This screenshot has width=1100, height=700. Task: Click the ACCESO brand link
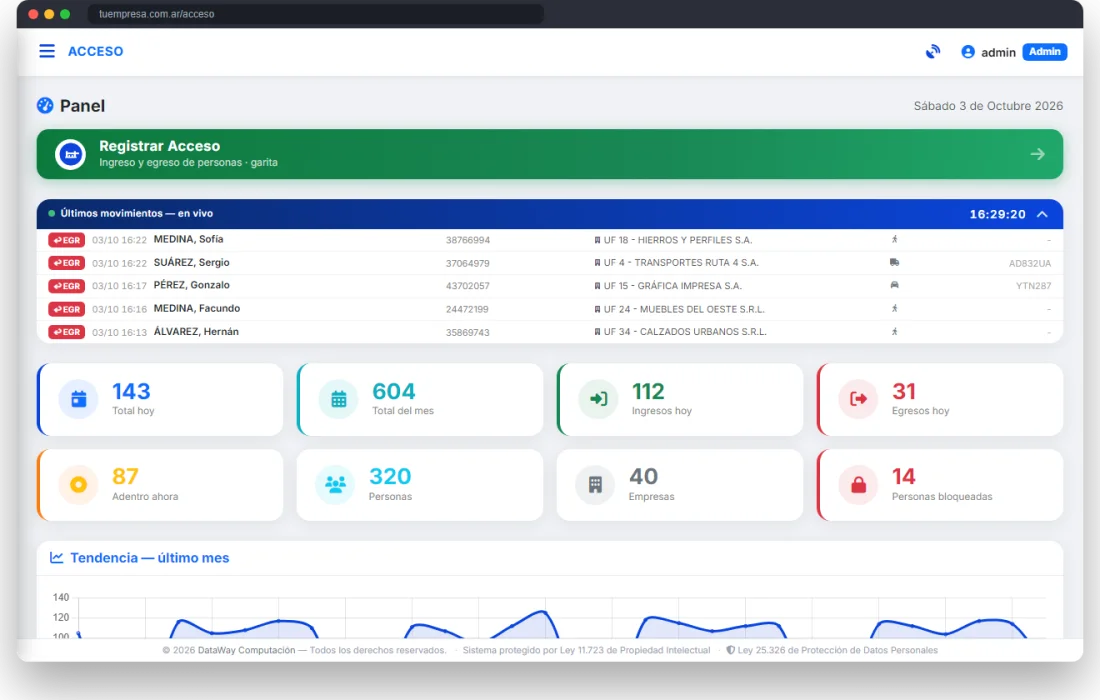95,51
